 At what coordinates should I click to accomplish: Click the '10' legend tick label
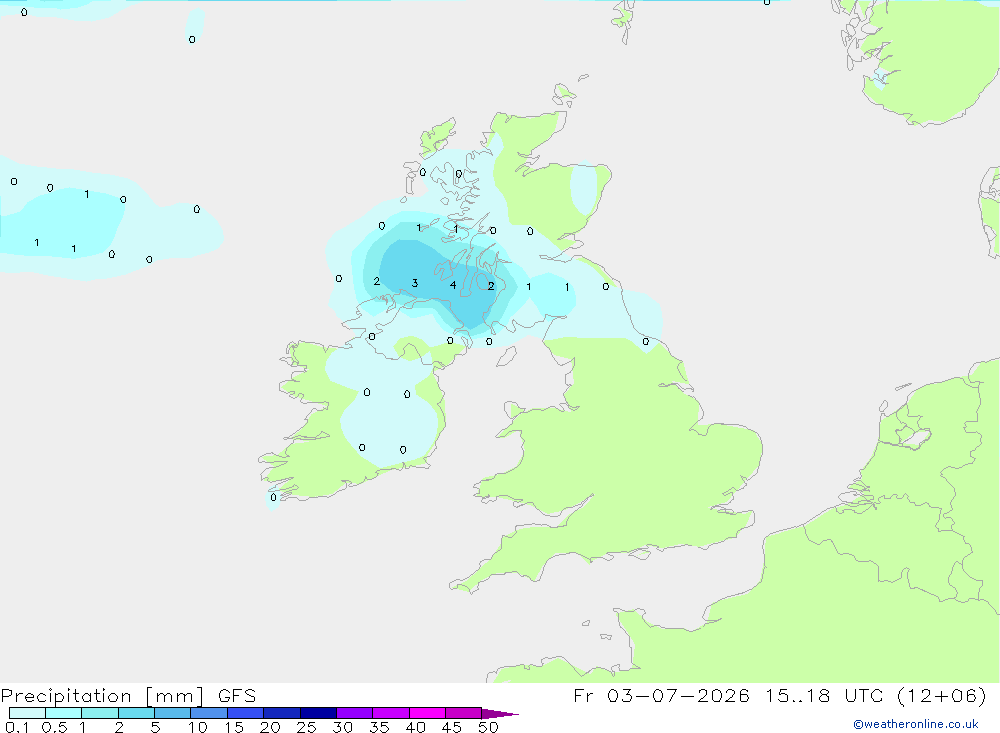click(198, 727)
